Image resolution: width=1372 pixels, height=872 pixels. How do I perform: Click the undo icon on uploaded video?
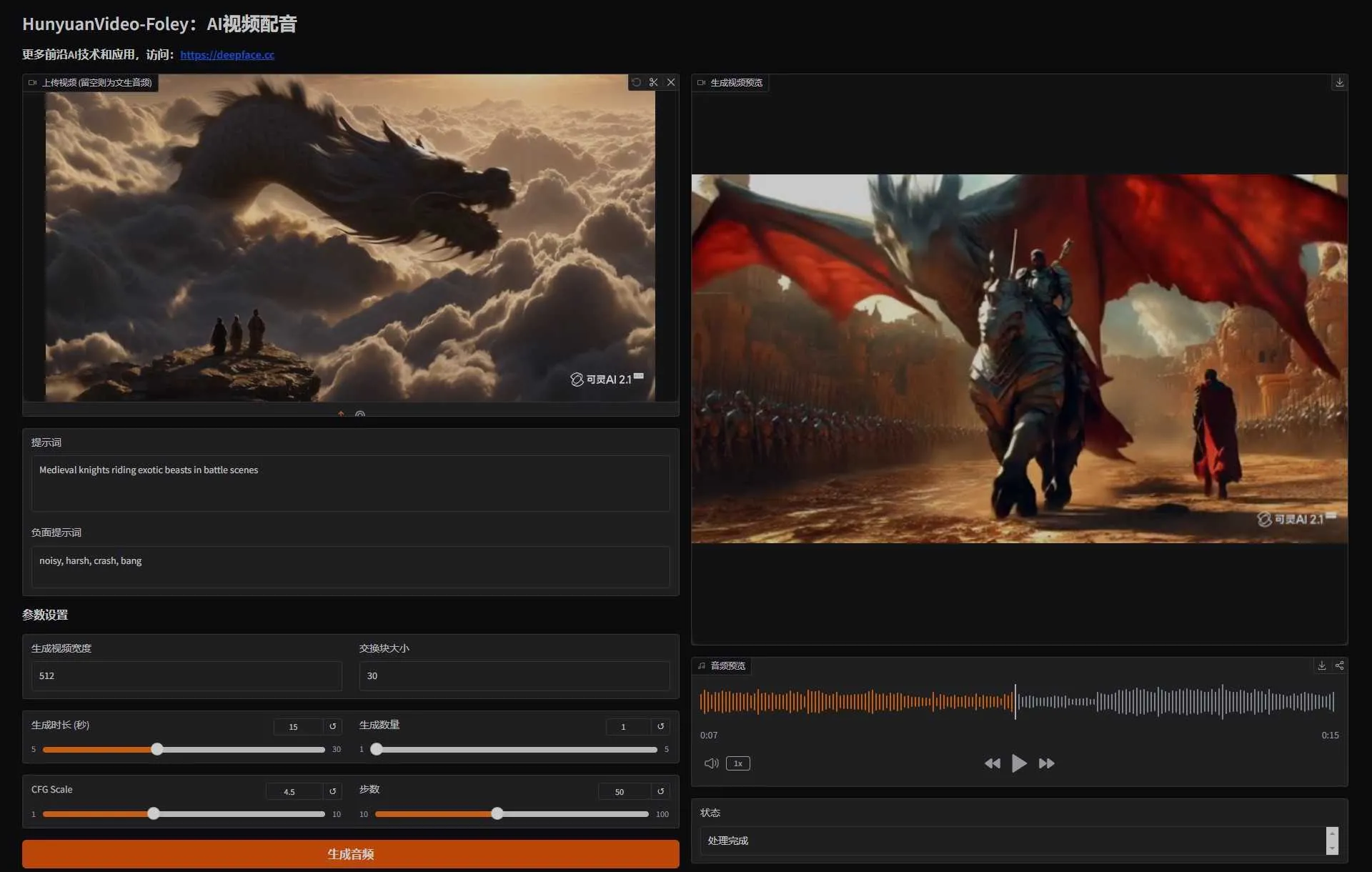pyautogui.click(x=636, y=82)
